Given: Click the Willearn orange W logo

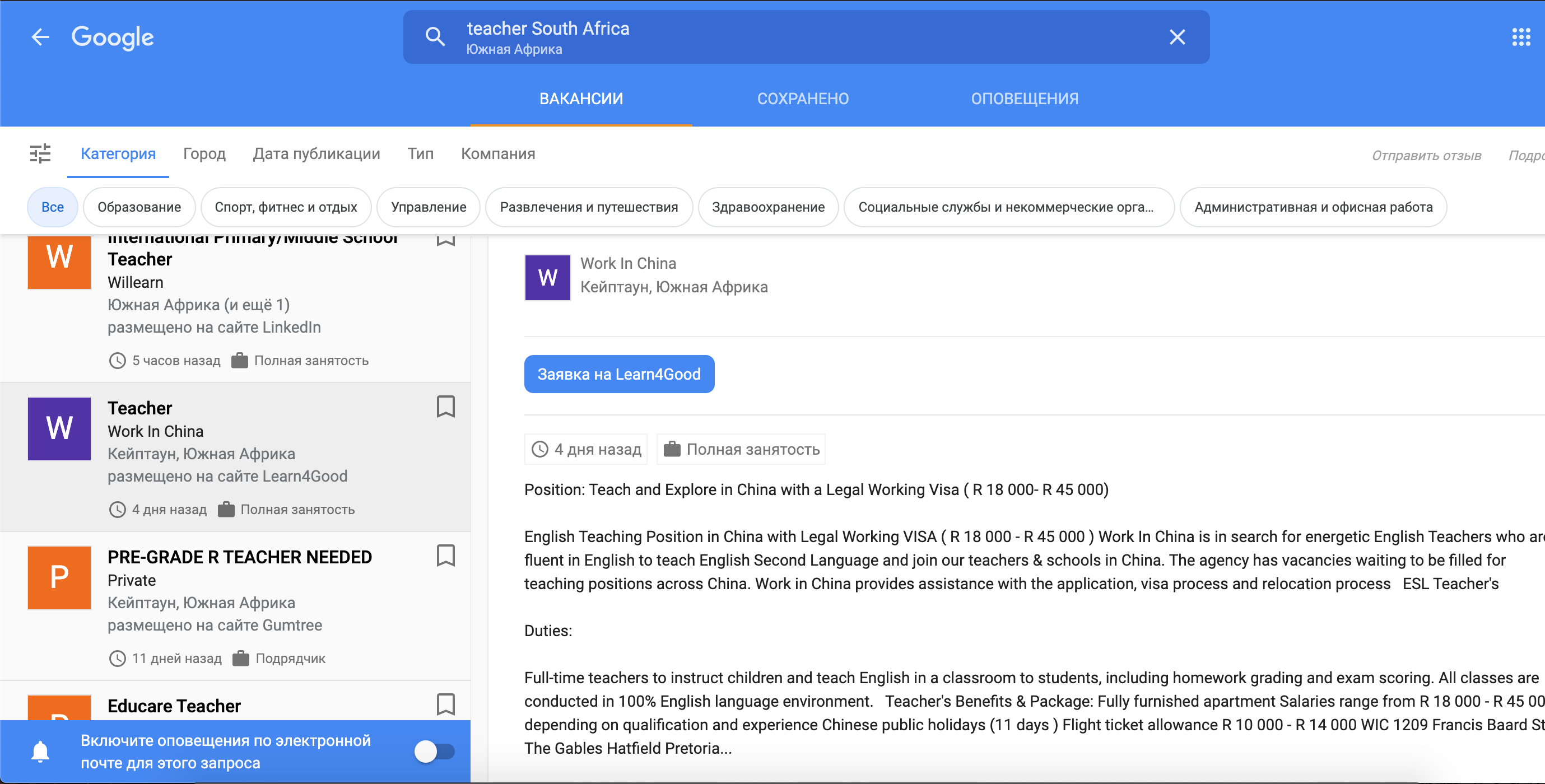Looking at the screenshot, I should click(x=59, y=262).
